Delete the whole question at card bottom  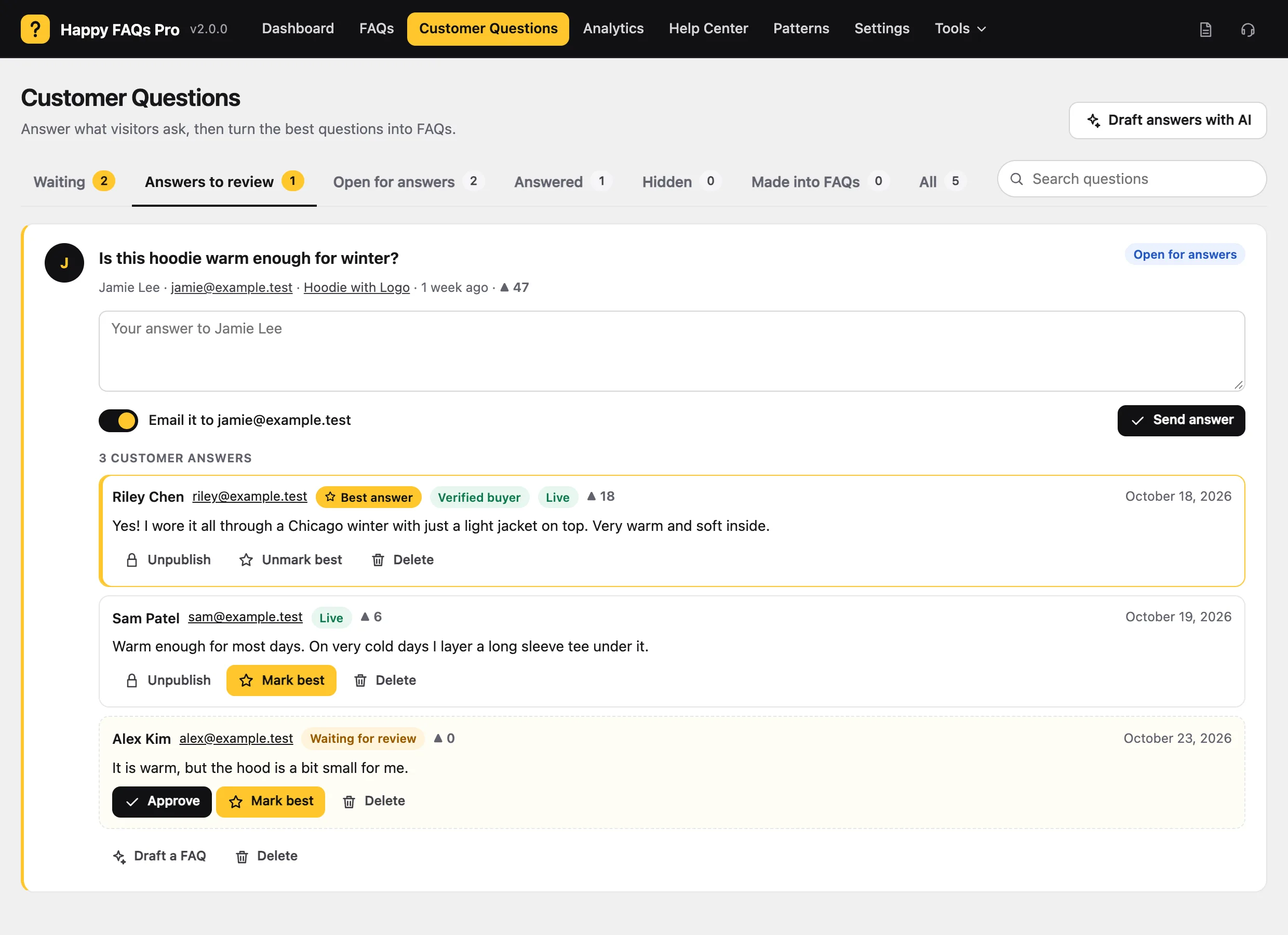pyautogui.click(x=266, y=857)
